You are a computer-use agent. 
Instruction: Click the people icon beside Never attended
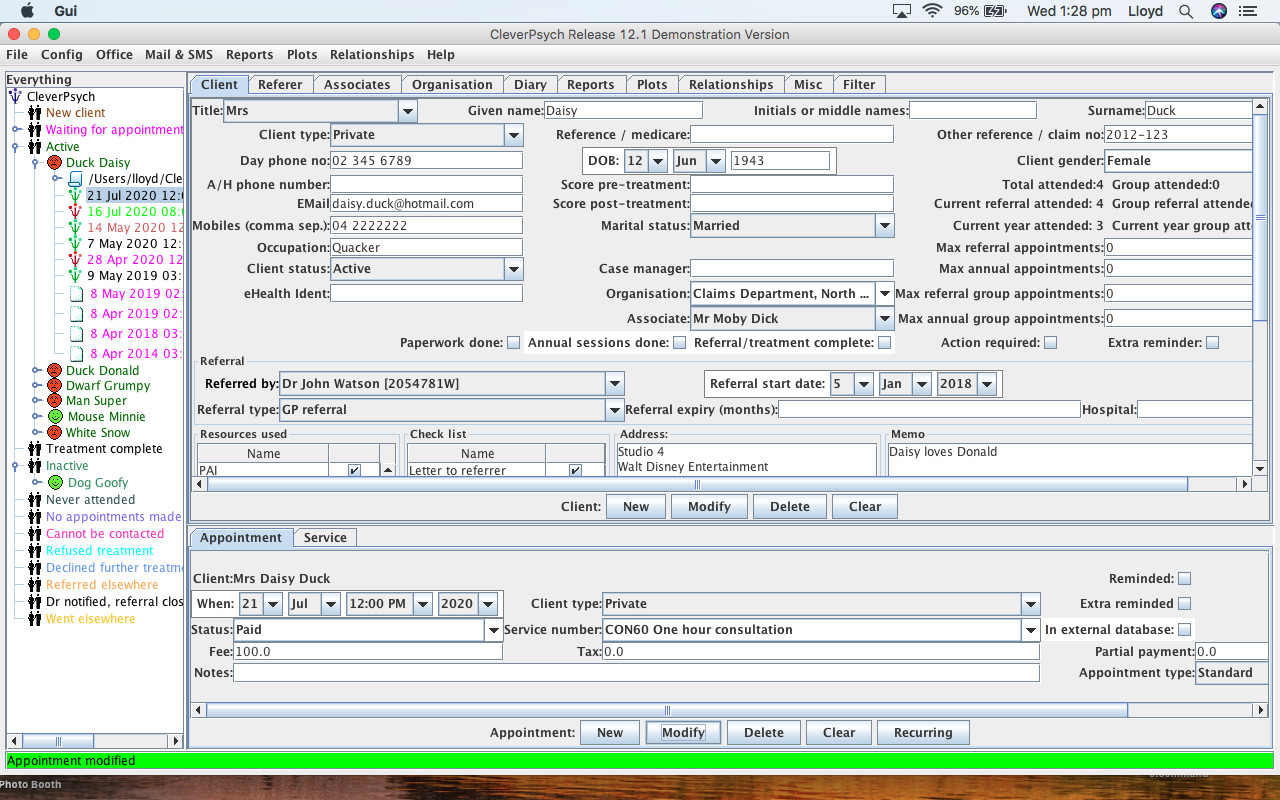(35, 500)
